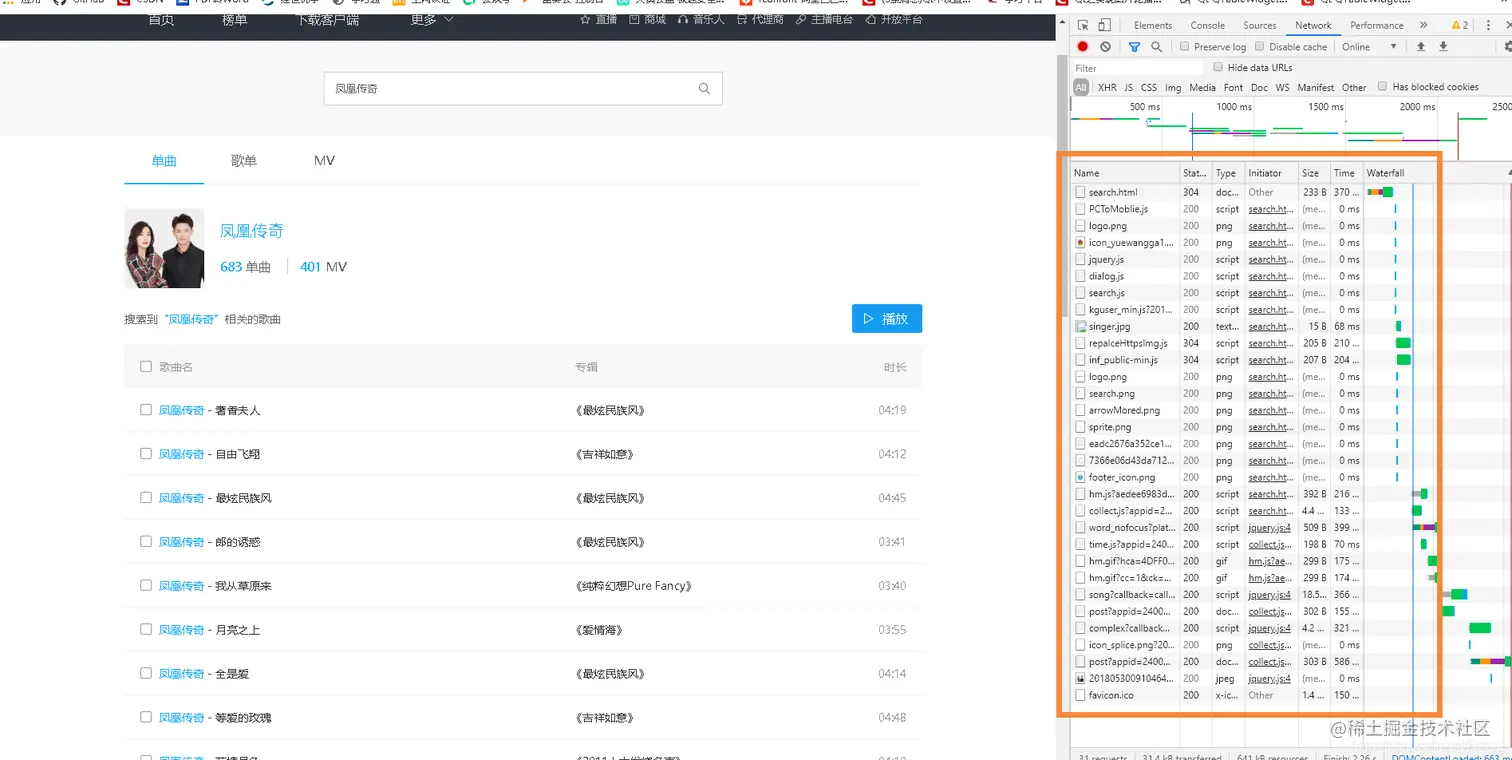Click the export HAR download arrow icon

coord(1443,47)
